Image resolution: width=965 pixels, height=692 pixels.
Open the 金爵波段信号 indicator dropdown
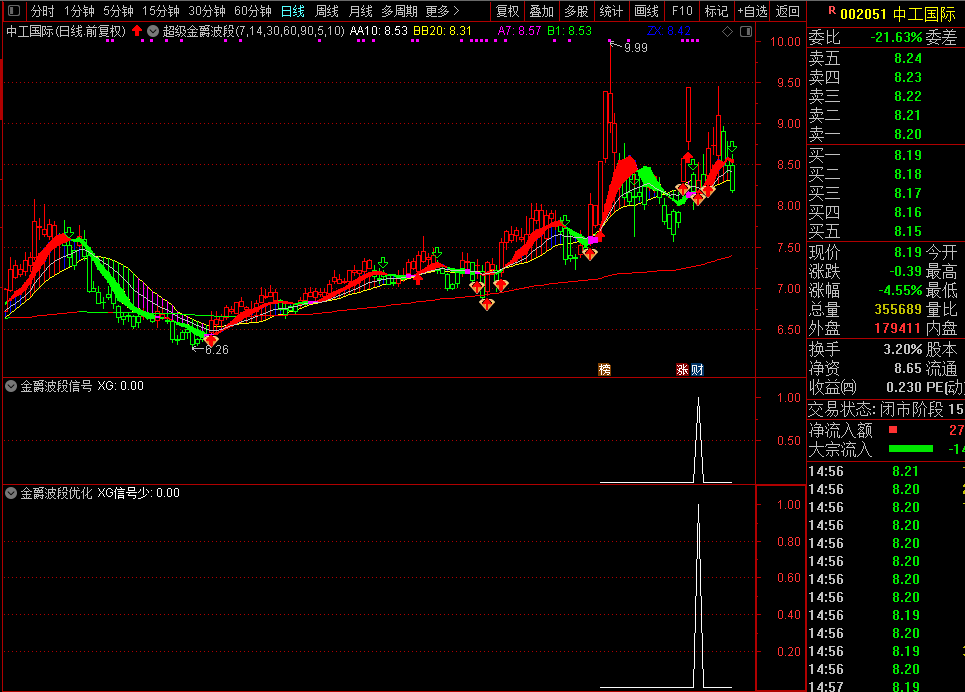[12, 385]
